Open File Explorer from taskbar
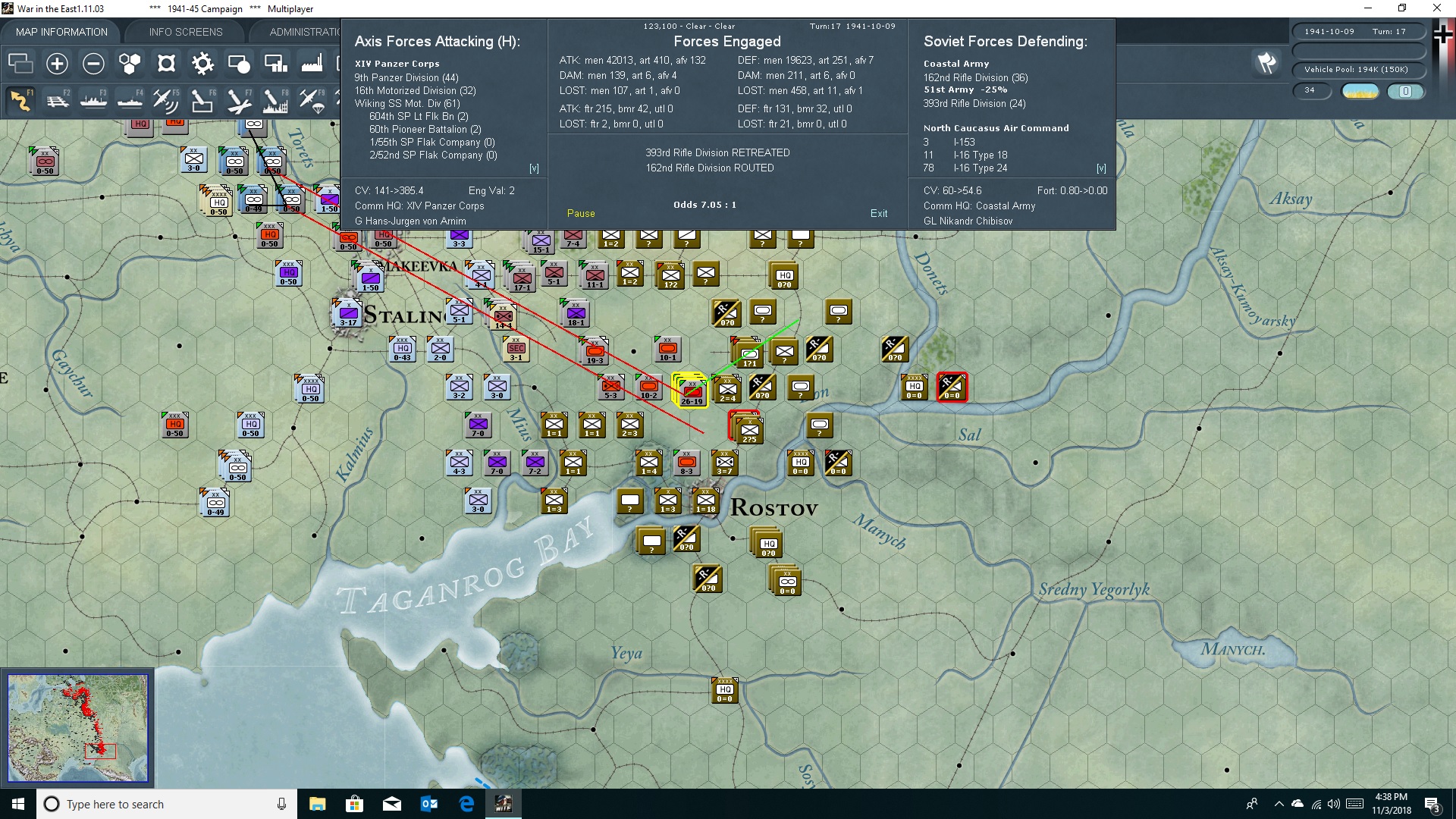Viewport: 1456px width, 819px height. click(x=317, y=804)
